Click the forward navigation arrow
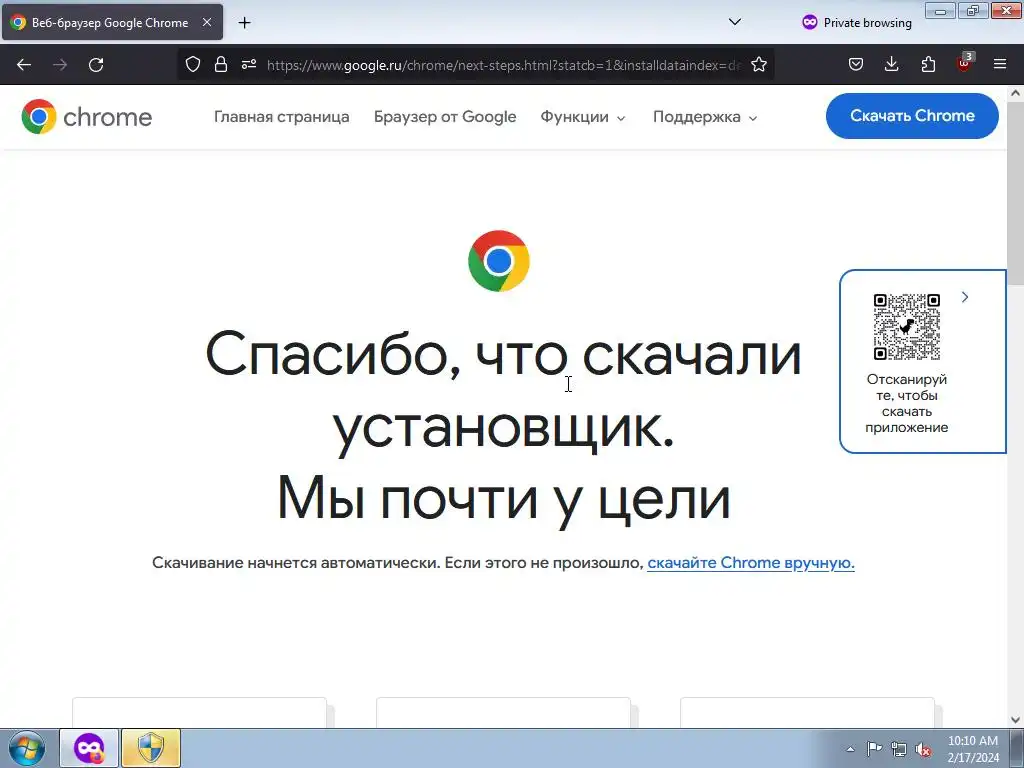The width and height of the screenshot is (1024, 768). coord(60,65)
